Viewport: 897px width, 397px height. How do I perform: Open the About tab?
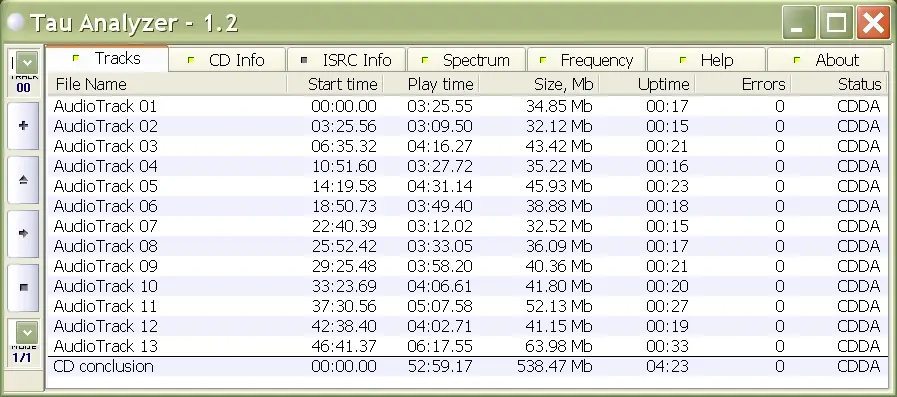(x=826, y=60)
